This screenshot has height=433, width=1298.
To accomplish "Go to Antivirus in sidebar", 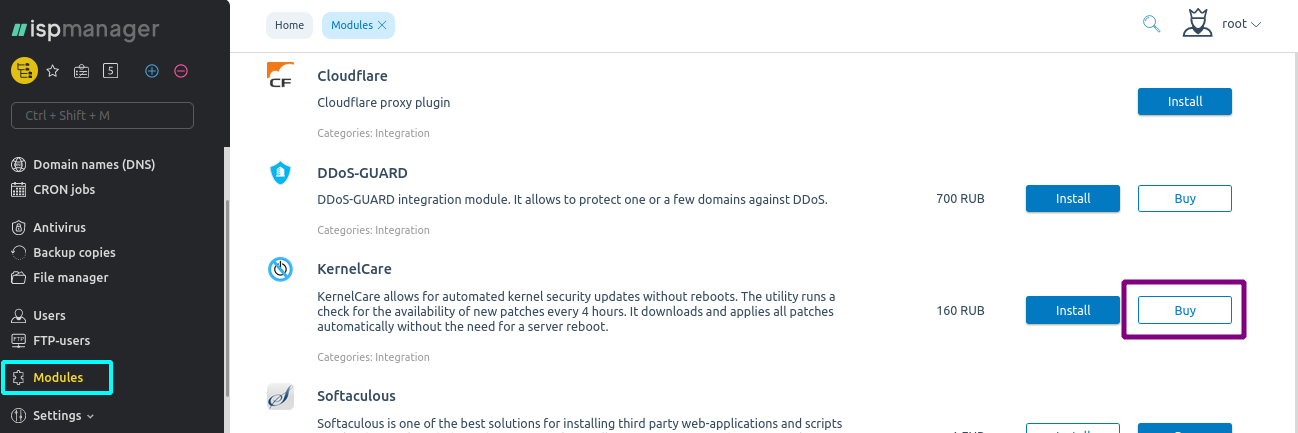I will 60,227.
